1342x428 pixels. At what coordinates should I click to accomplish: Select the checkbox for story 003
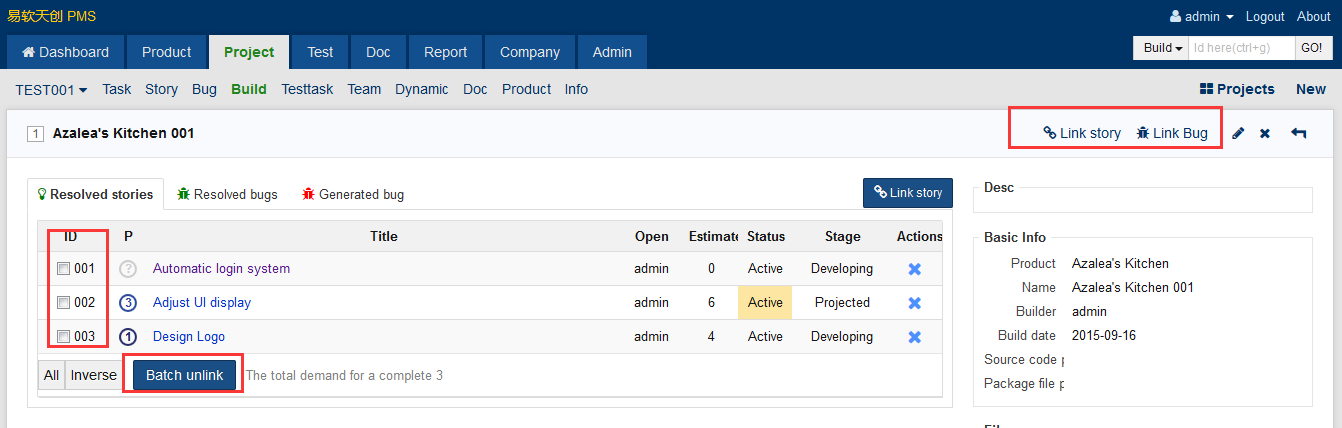(x=63, y=337)
